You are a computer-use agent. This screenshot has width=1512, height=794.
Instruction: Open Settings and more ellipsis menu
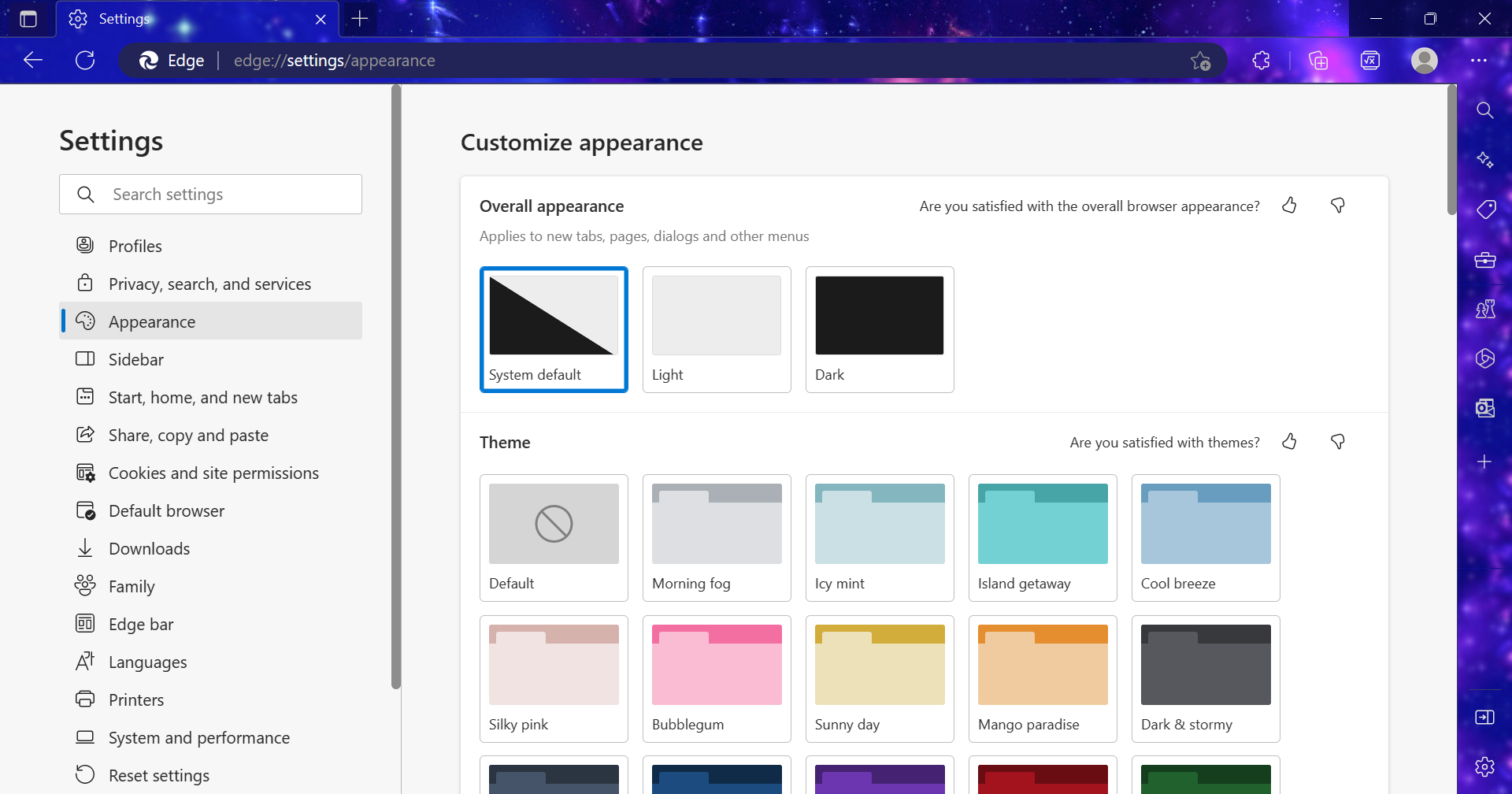click(1479, 60)
